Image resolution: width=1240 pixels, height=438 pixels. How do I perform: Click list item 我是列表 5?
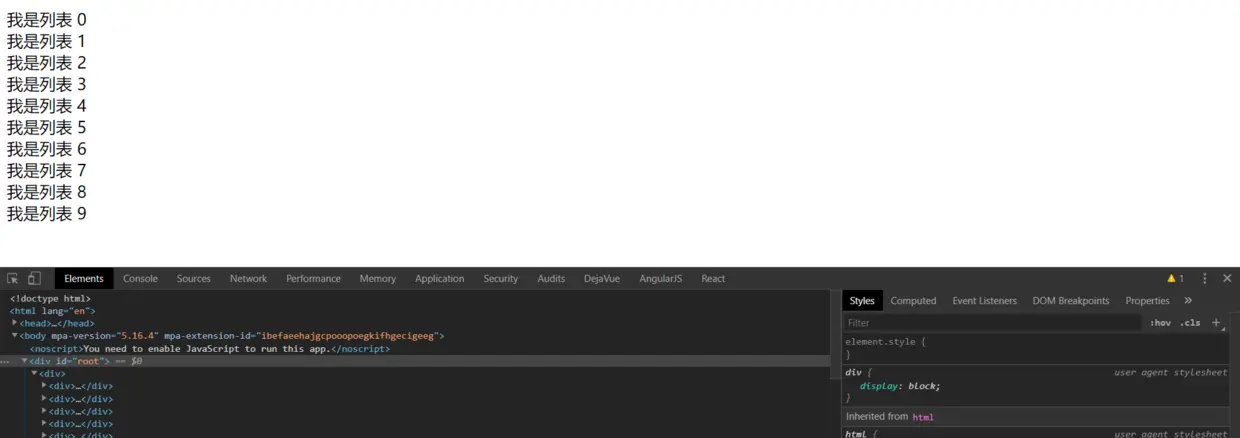coord(47,127)
